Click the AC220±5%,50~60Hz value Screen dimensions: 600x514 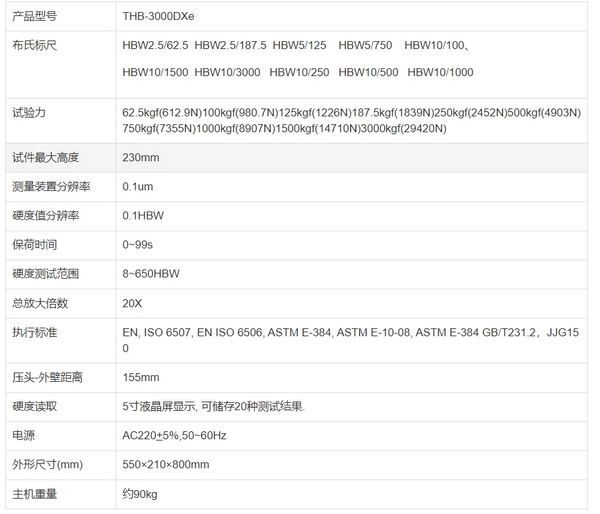(174, 436)
